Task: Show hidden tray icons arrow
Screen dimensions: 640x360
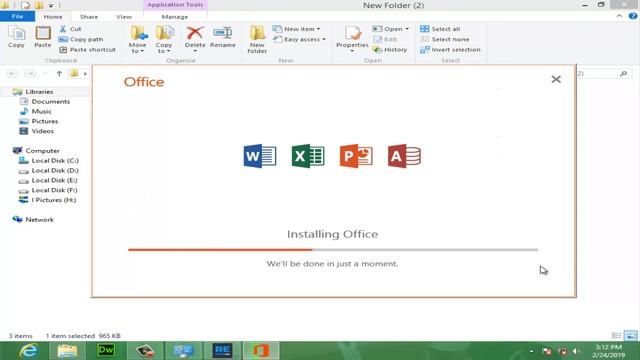Action: [531, 351]
